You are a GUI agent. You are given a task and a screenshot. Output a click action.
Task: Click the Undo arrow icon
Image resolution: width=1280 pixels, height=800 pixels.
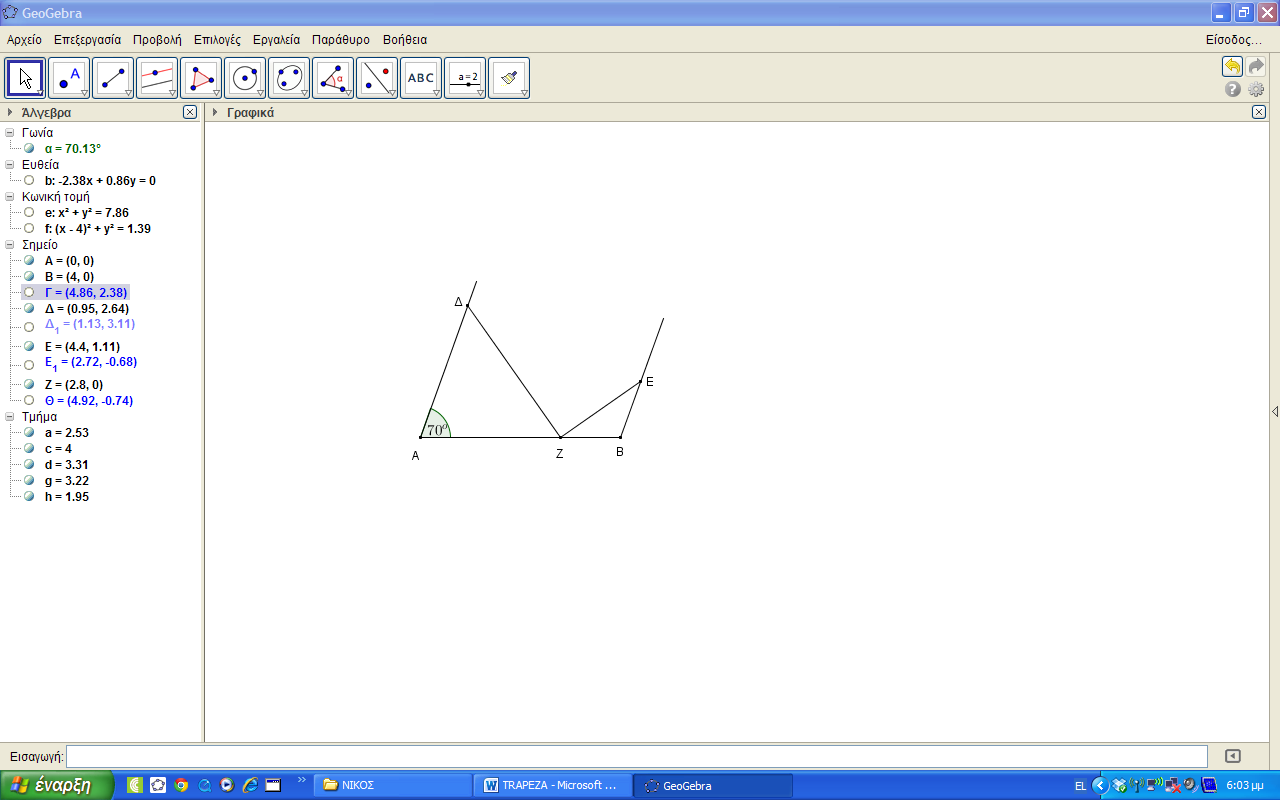coord(1232,67)
